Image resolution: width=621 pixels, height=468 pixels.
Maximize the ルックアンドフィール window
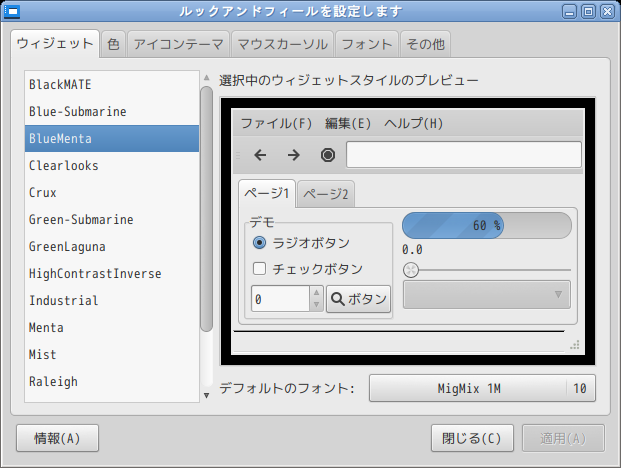[589, 11]
